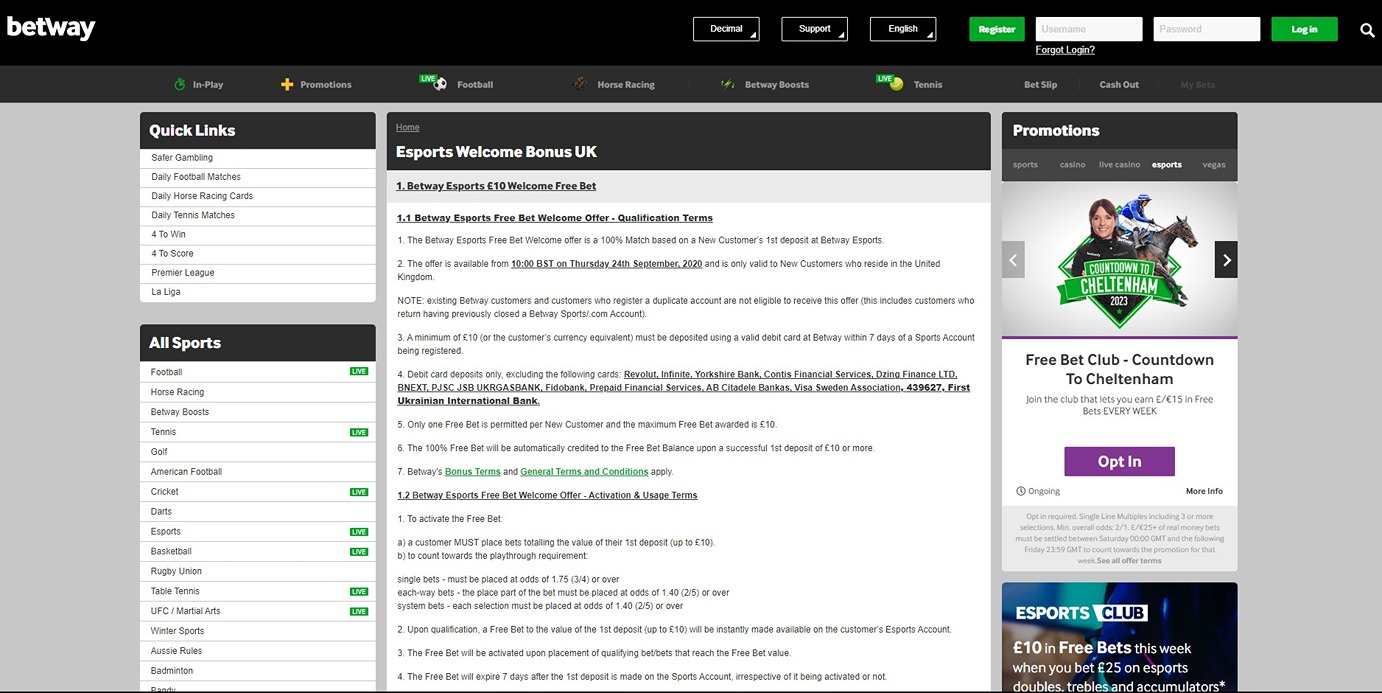Viewport: 1382px width, 693px height.
Task: Open the English language dropdown
Action: click(x=903, y=29)
